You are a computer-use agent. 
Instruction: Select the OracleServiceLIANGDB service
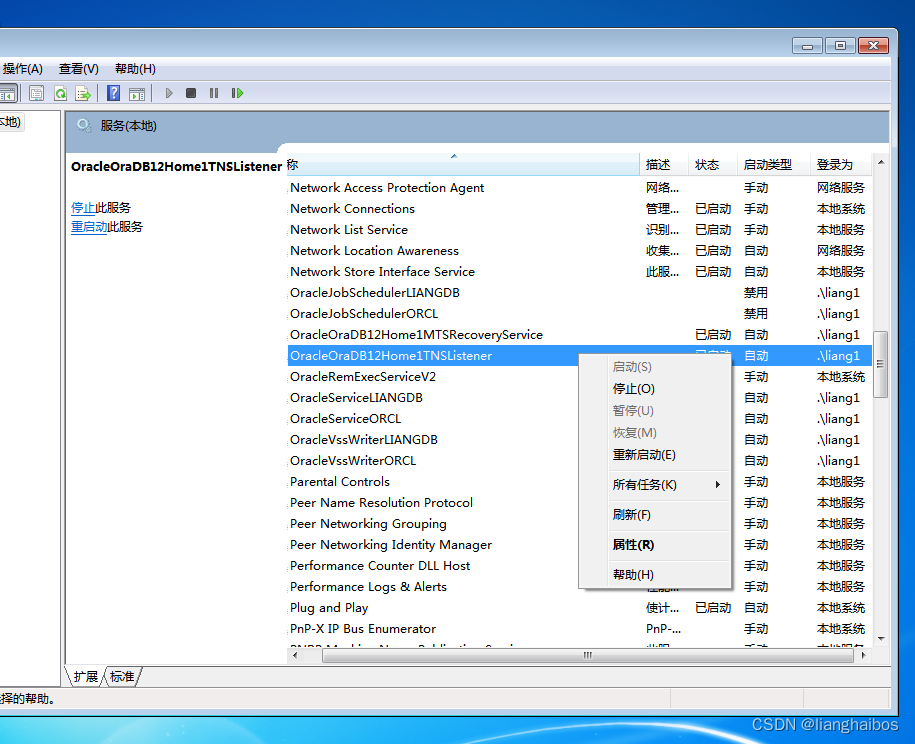(356, 398)
